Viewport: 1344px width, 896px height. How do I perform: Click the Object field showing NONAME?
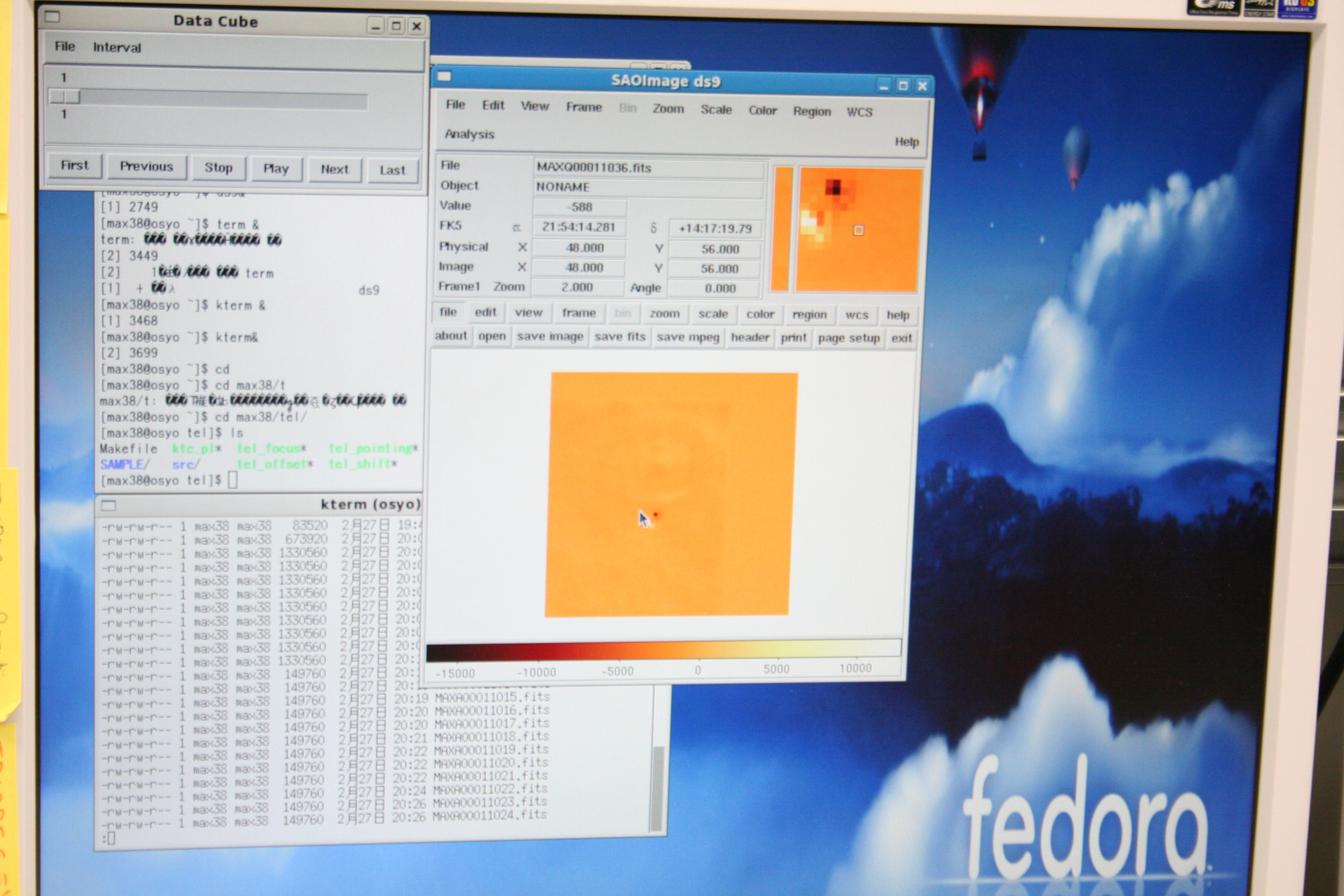[x=648, y=187]
